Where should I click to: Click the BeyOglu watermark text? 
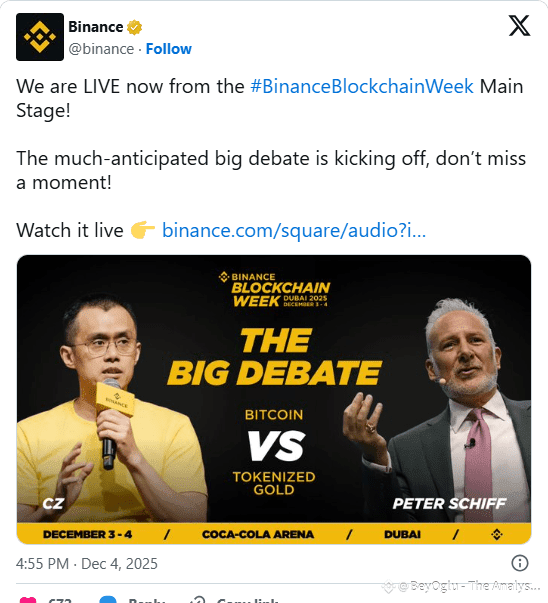(x=467, y=586)
